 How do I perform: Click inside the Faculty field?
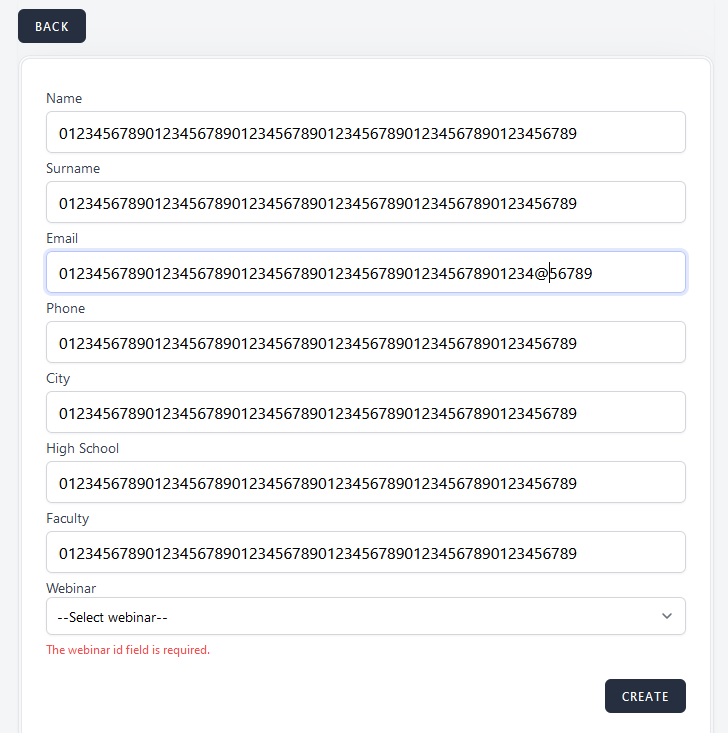click(x=365, y=552)
